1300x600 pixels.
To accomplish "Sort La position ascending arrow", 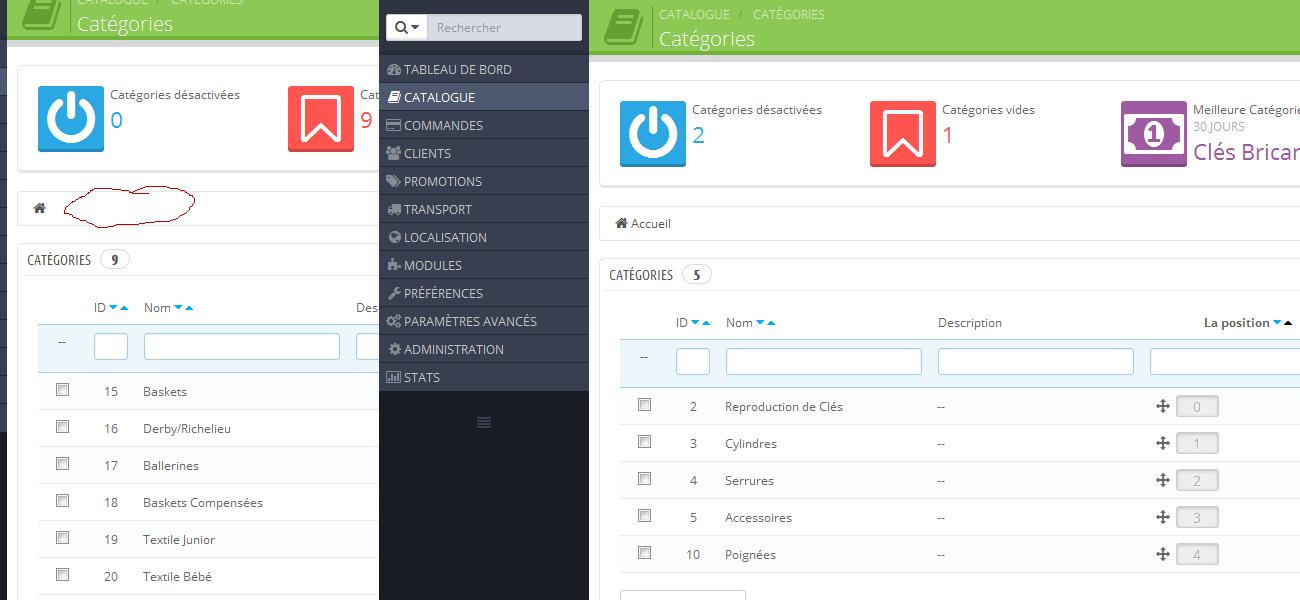I will tap(1288, 323).
